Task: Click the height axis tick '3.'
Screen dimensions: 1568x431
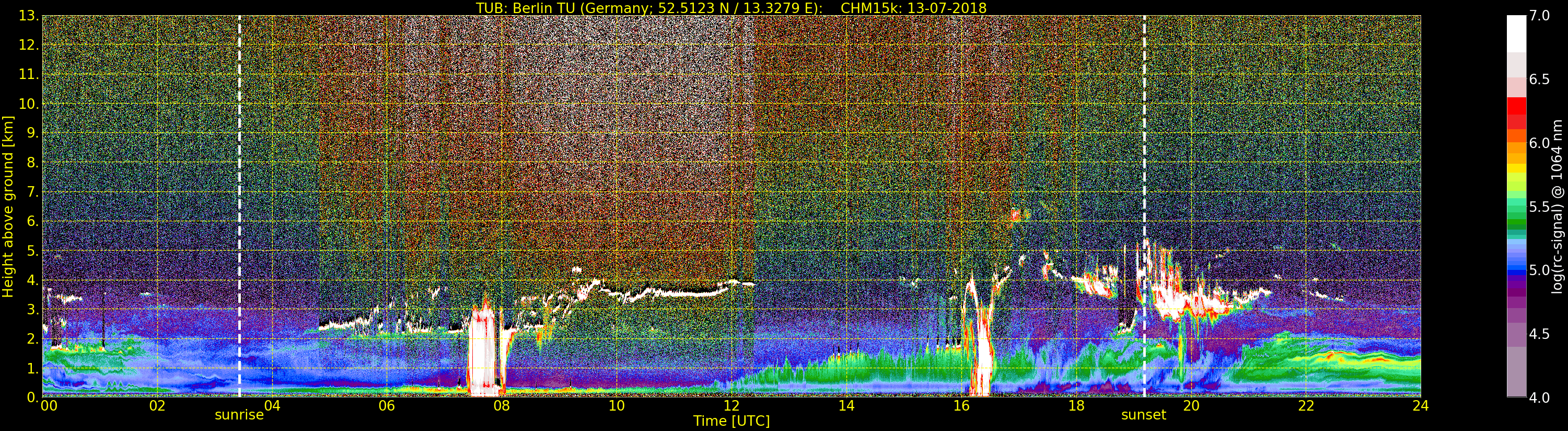Action: [32, 310]
